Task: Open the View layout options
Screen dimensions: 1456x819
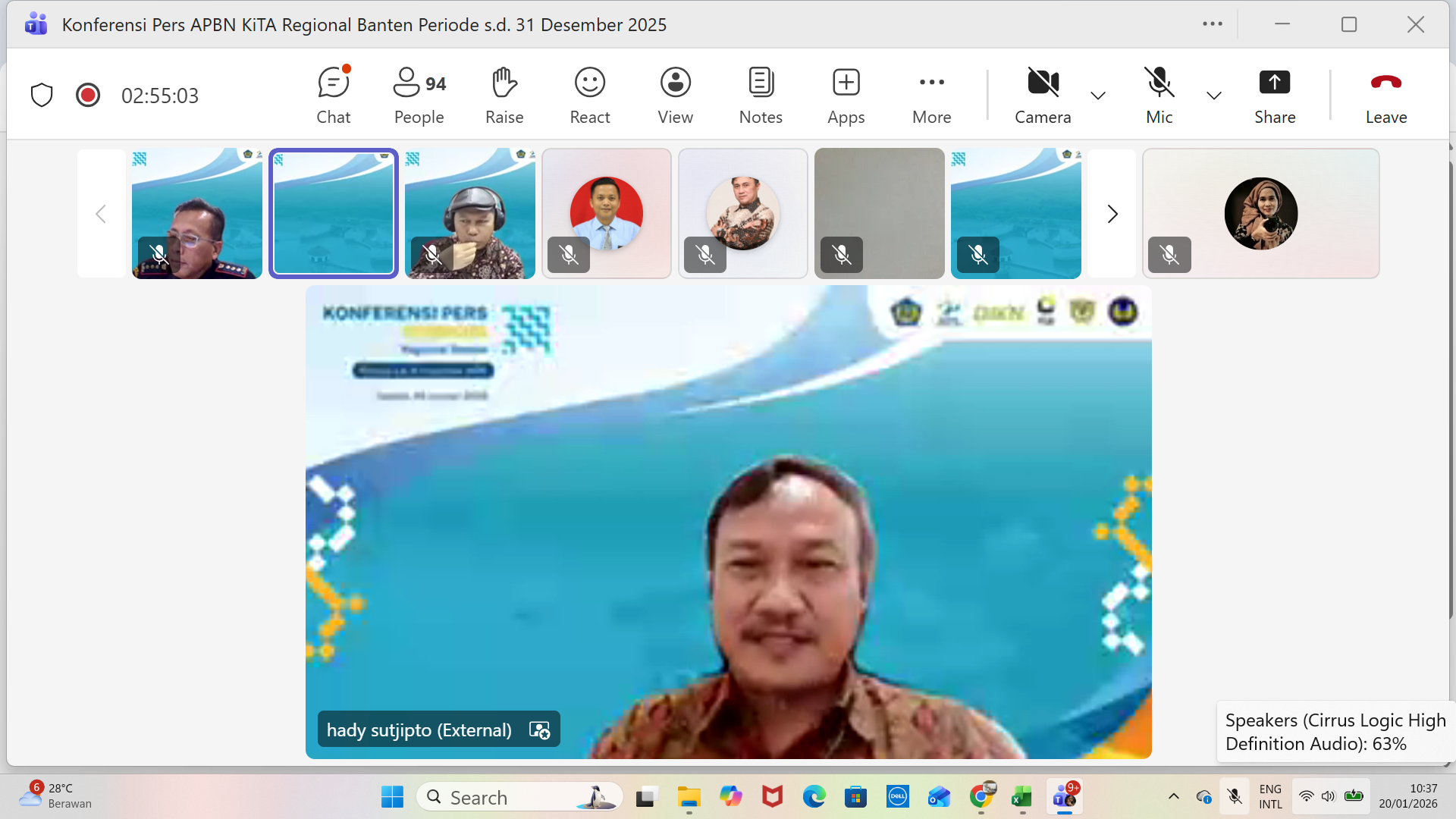Action: pyautogui.click(x=675, y=96)
